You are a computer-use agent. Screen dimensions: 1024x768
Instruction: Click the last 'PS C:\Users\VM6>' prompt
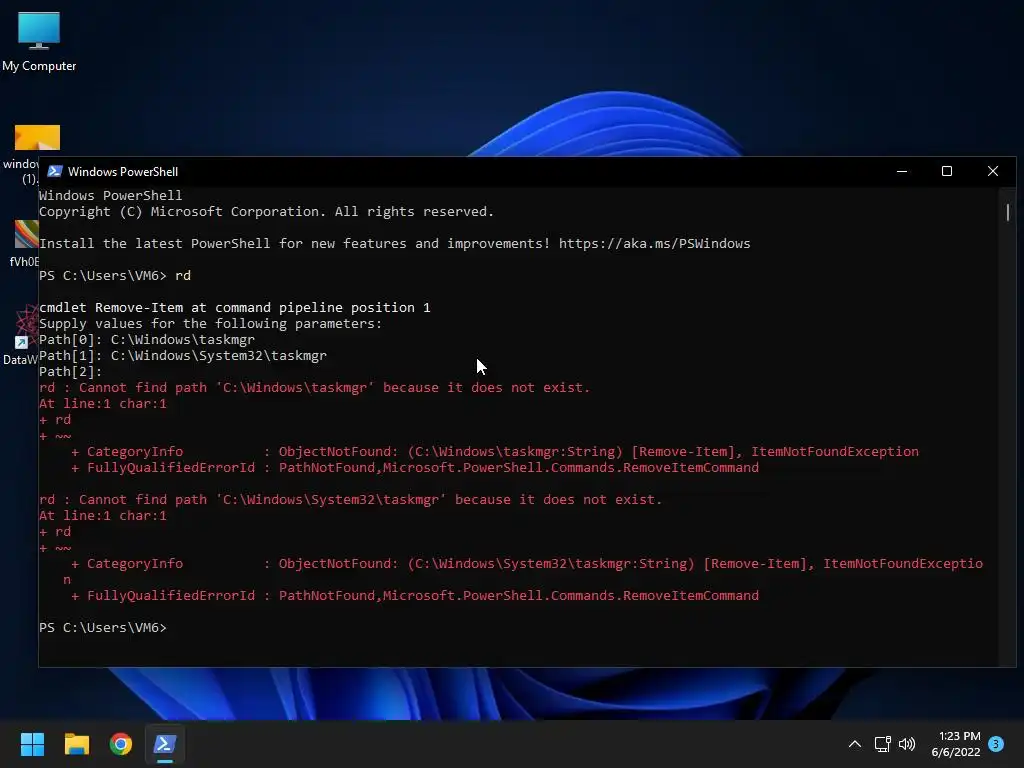103,628
